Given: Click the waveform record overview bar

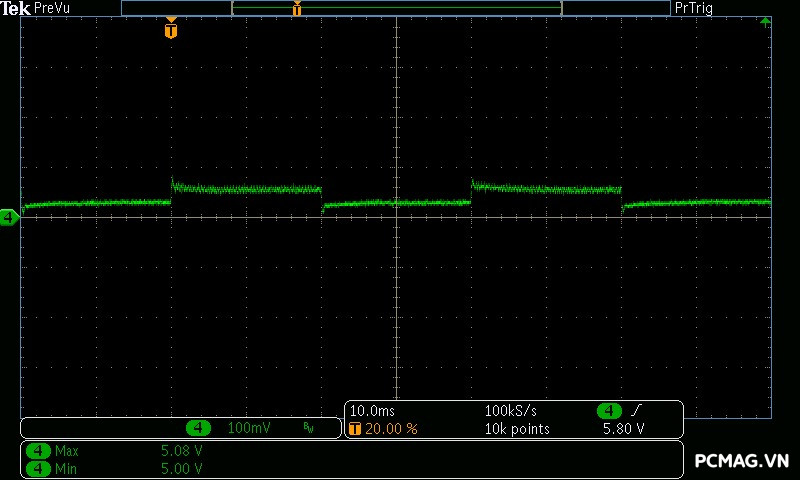Looking at the screenshot, I should pyautogui.click(x=396, y=8).
